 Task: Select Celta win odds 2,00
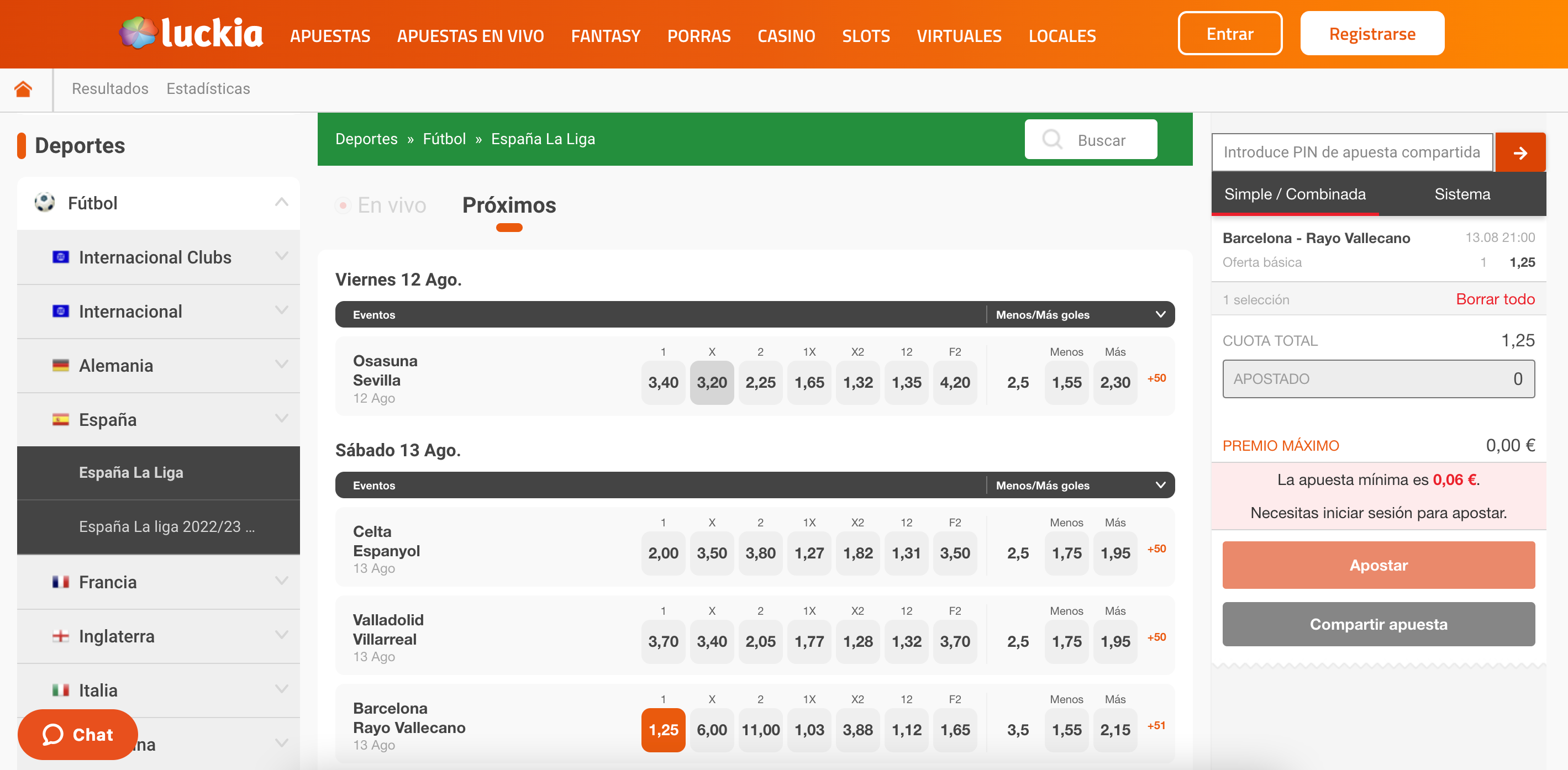[x=663, y=553]
